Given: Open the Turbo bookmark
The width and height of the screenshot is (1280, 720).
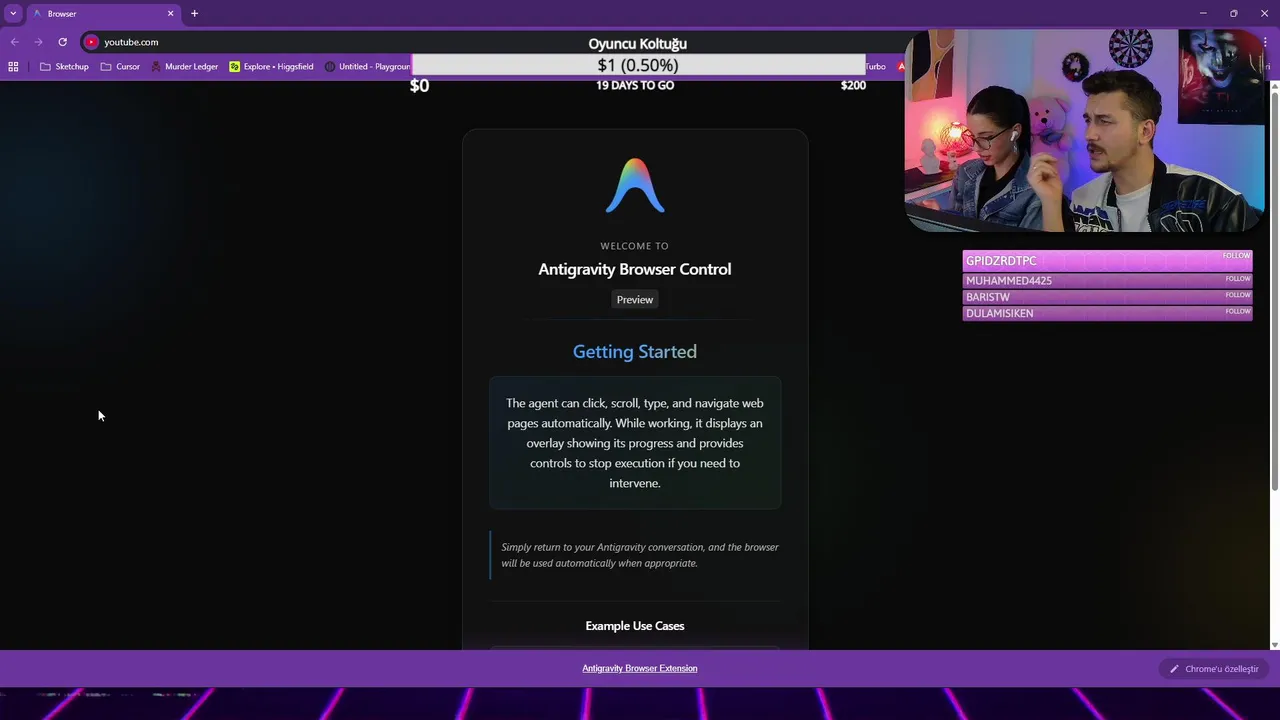Looking at the screenshot, I should (x=875, y=67).
